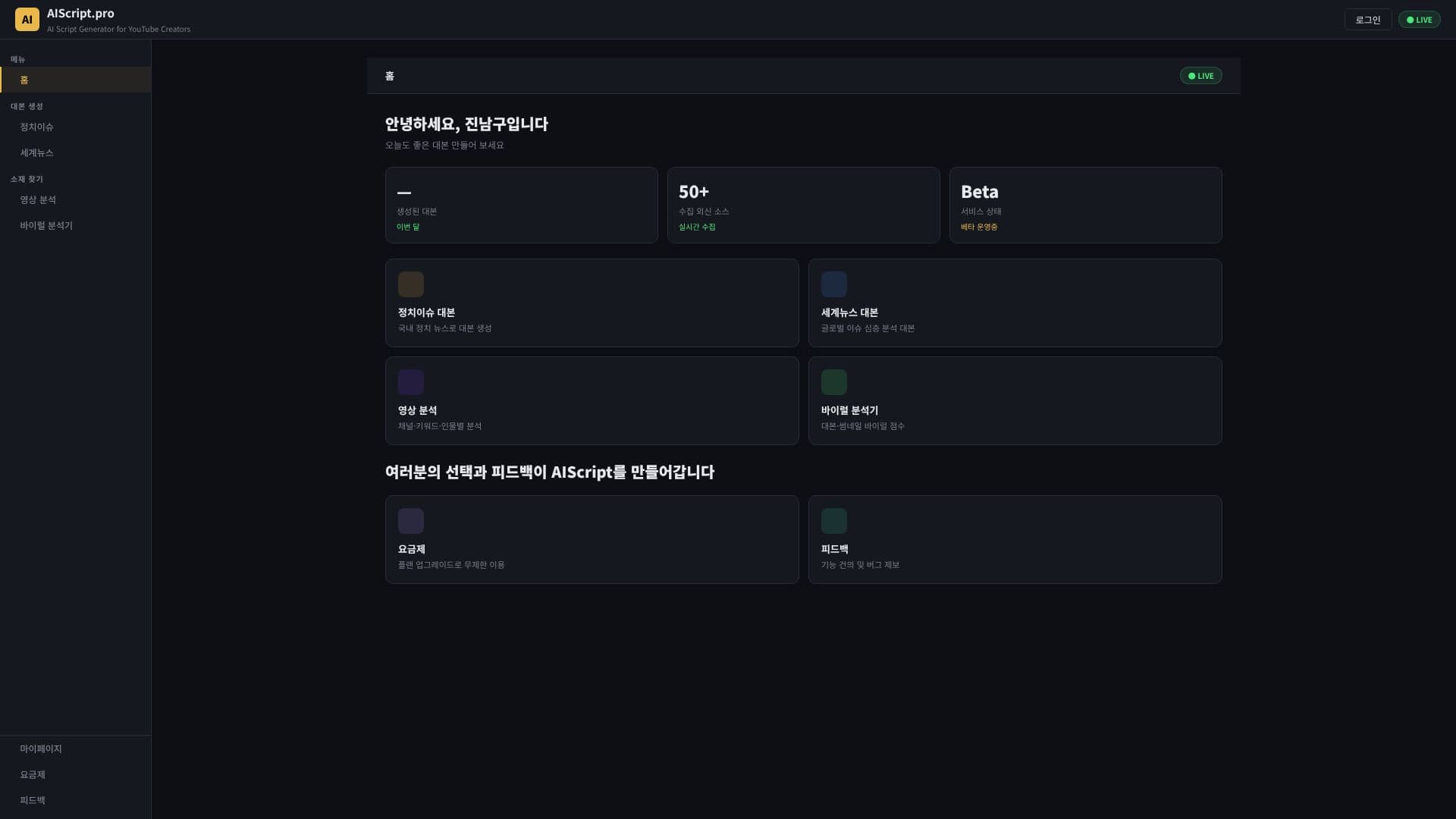Open the 세계뉴스 대본 card icon
Image resolution: width=1456 pixels, height=819 pixels.
tap(834, 284)
